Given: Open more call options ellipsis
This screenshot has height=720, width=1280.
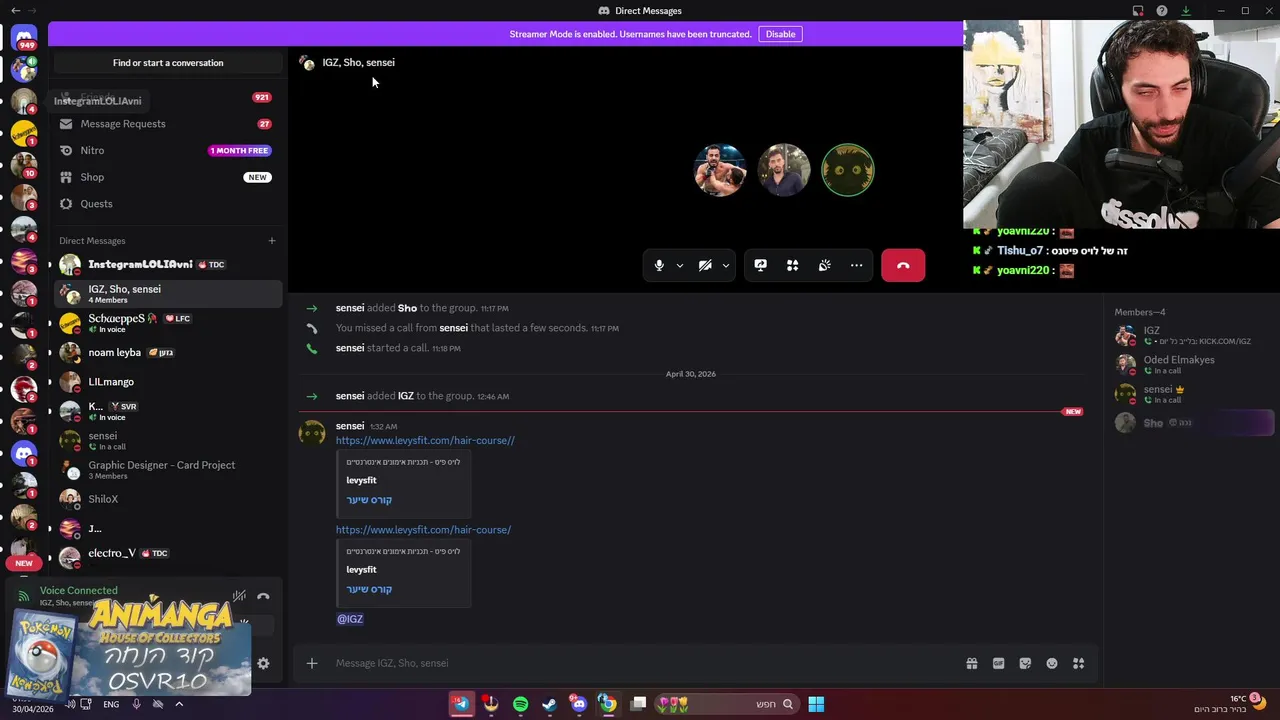Looking at the screenshot, I should tap(856, 265).
